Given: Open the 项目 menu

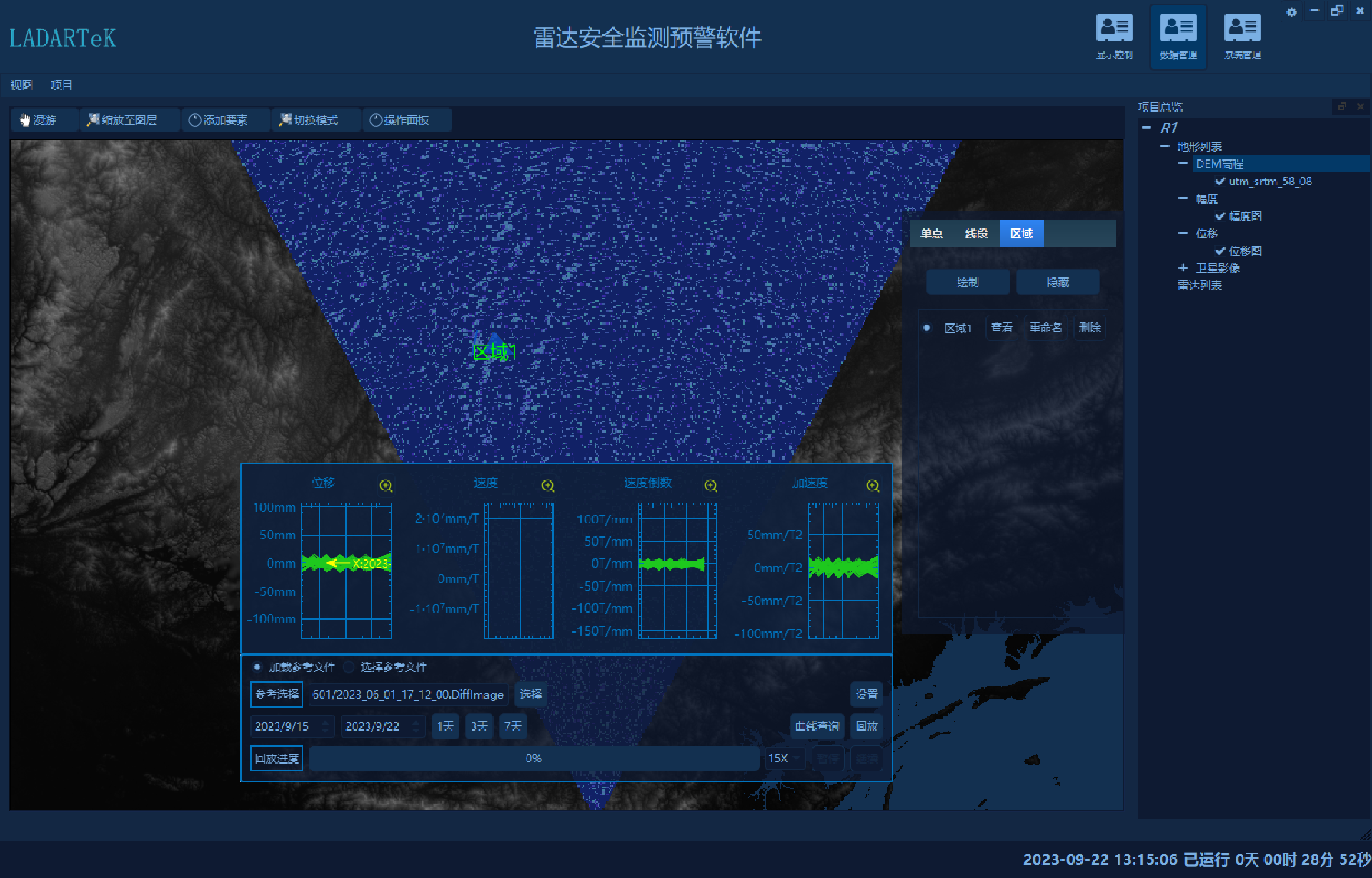Looking at the screenshot, I should pyautogui.click(x=61, y=85).
